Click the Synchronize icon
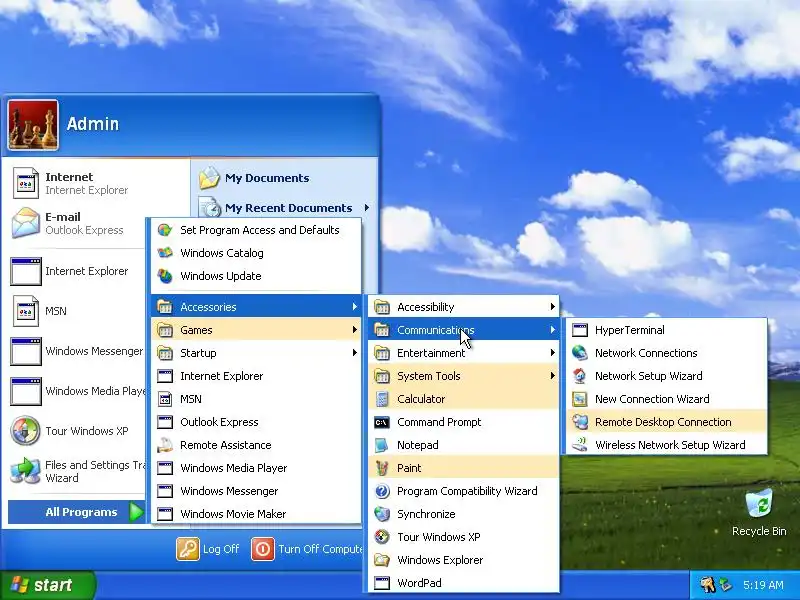The height and width of the screenshot is (600, 800). coord(382,514)
